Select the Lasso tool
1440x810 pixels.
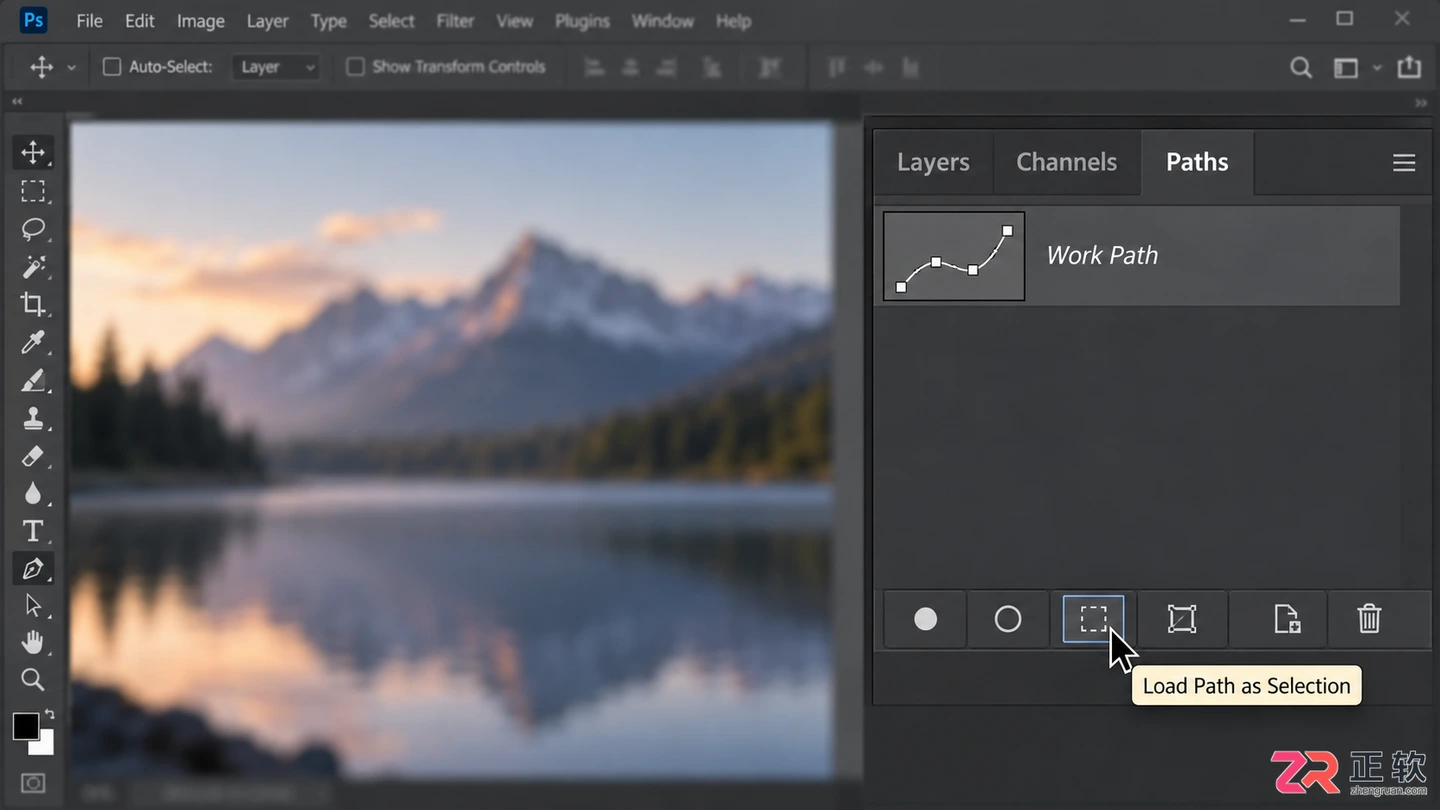[33, 229]
